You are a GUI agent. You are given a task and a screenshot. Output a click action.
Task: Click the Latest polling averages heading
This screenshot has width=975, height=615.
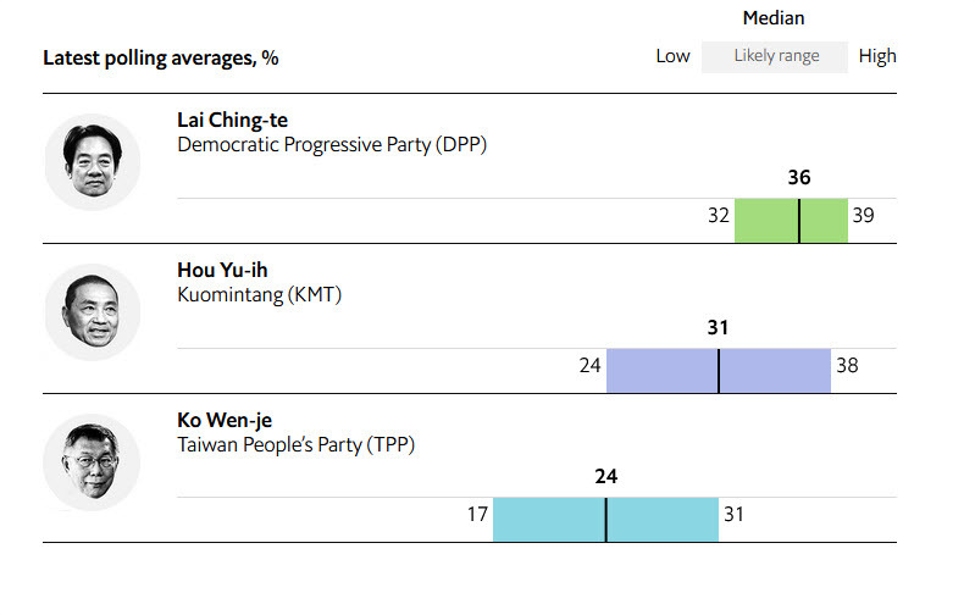(x=160, y=58)
